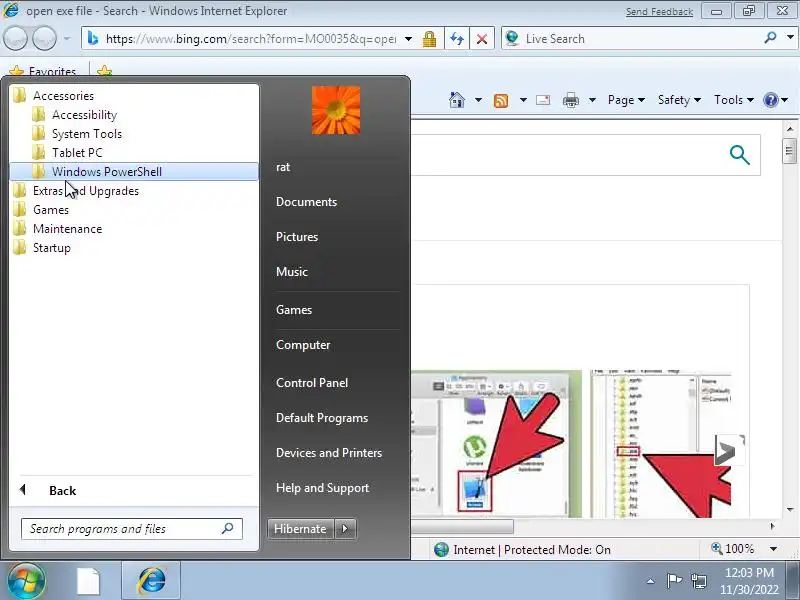Open Music from Start menu
This screenshot has width=800, height=600.
pos(292,271)
